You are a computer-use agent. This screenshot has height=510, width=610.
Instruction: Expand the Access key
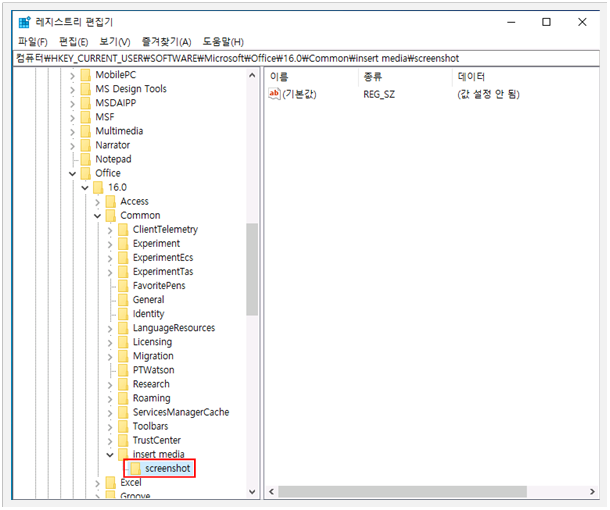(97, 202)
